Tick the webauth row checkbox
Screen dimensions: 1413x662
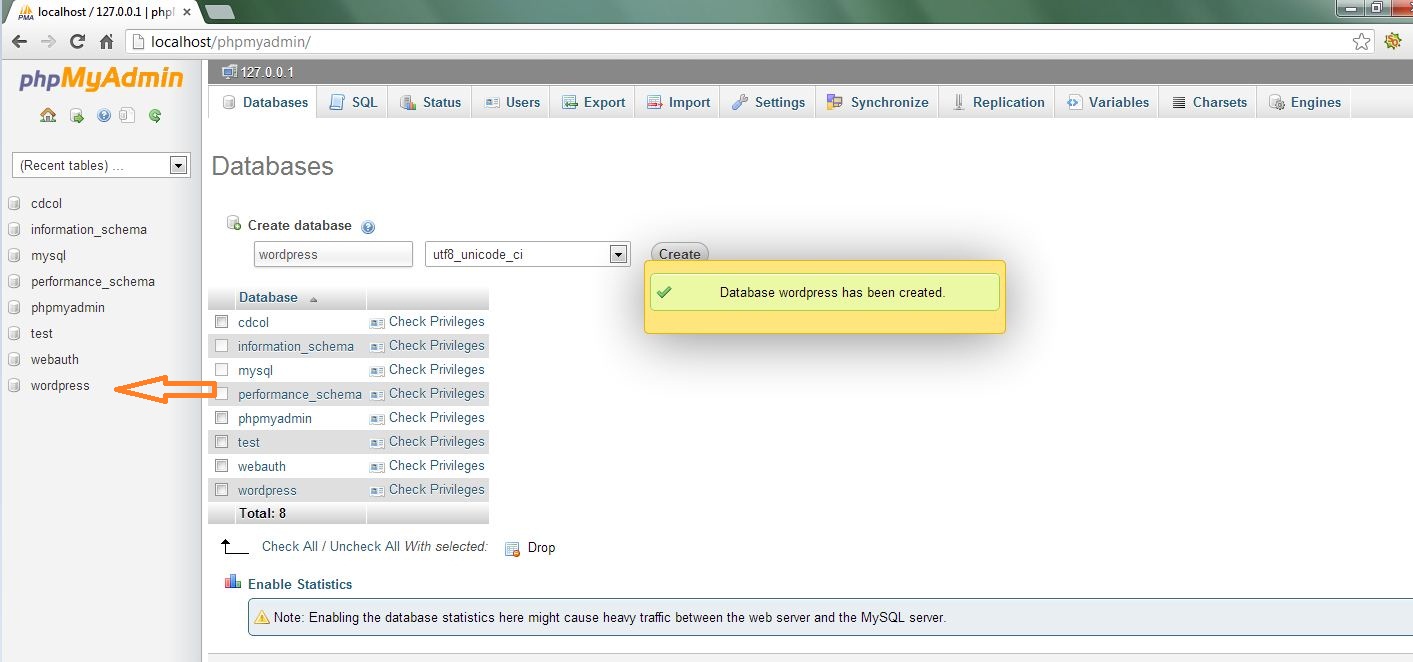[222, 466]
